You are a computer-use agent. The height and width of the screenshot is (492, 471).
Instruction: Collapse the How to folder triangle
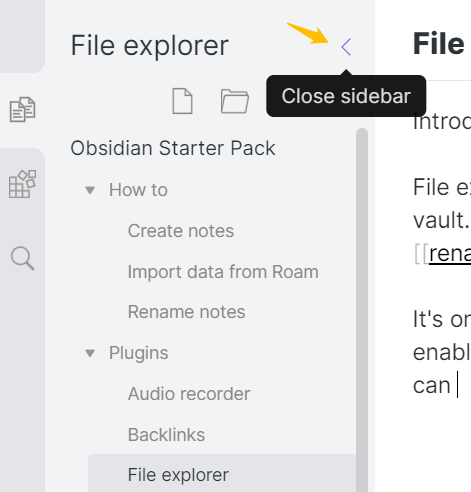(x=90, y=190)
